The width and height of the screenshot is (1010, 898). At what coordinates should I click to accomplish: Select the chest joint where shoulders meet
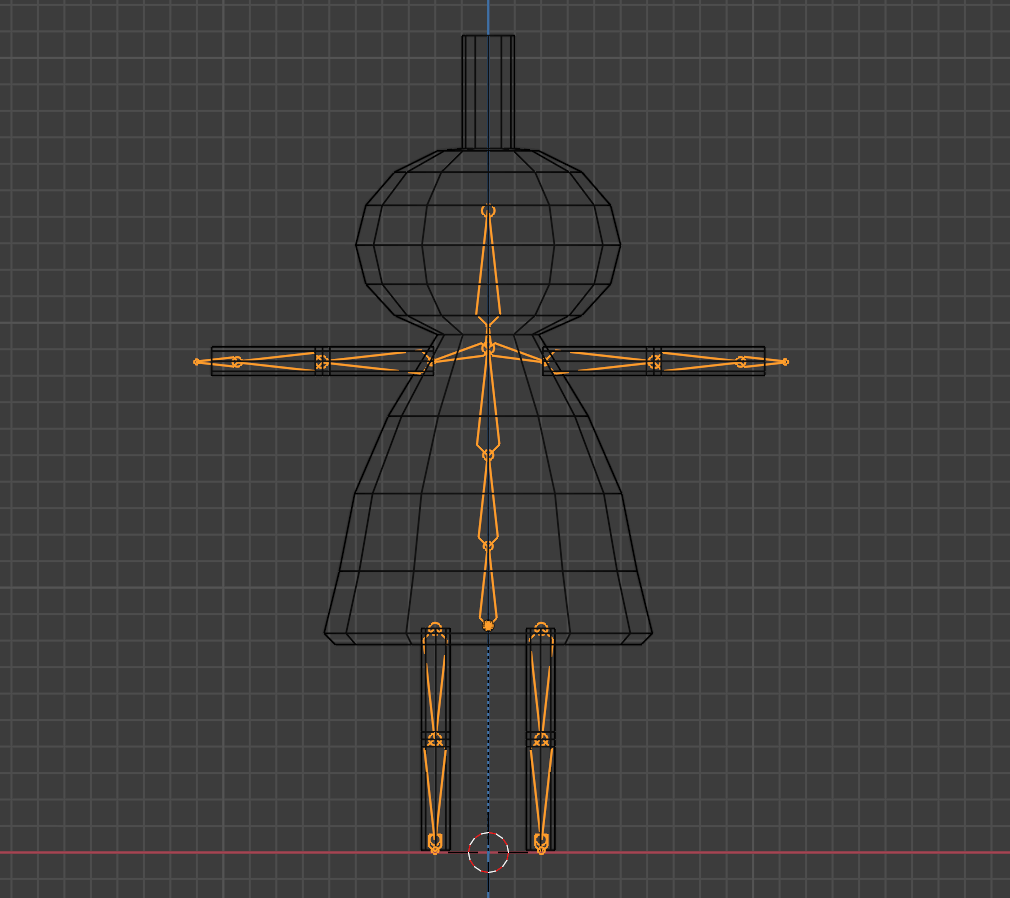(x=488, y=349)
